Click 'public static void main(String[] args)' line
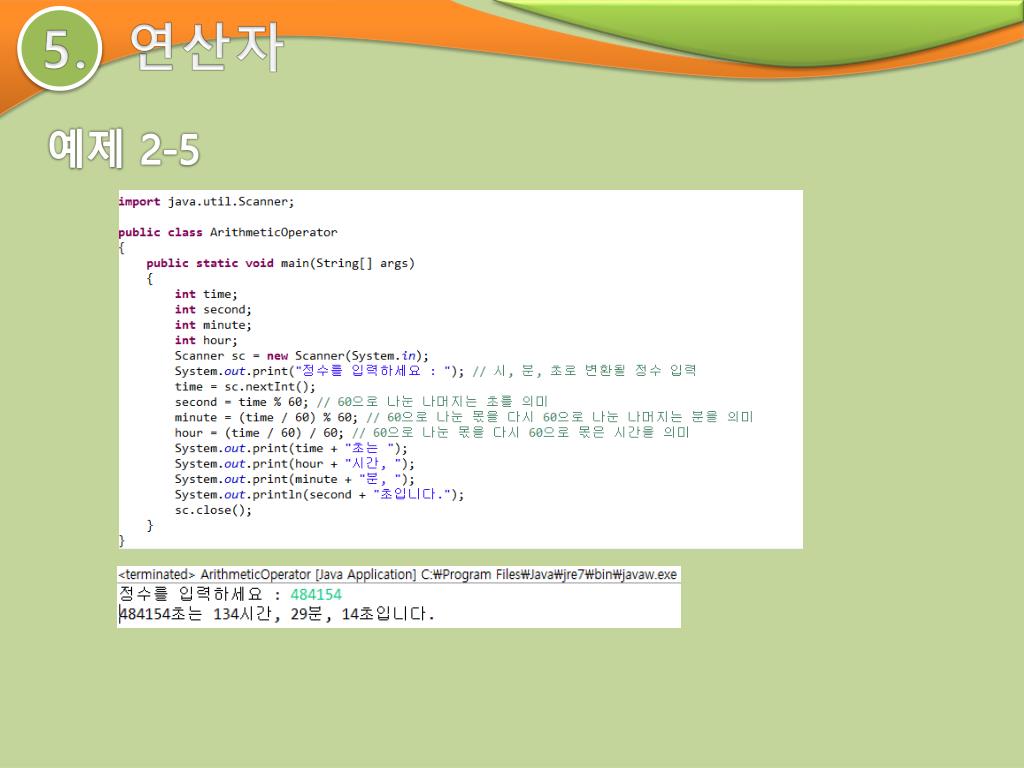Screen dimensions: 1024x768 [x=280, y=263]
